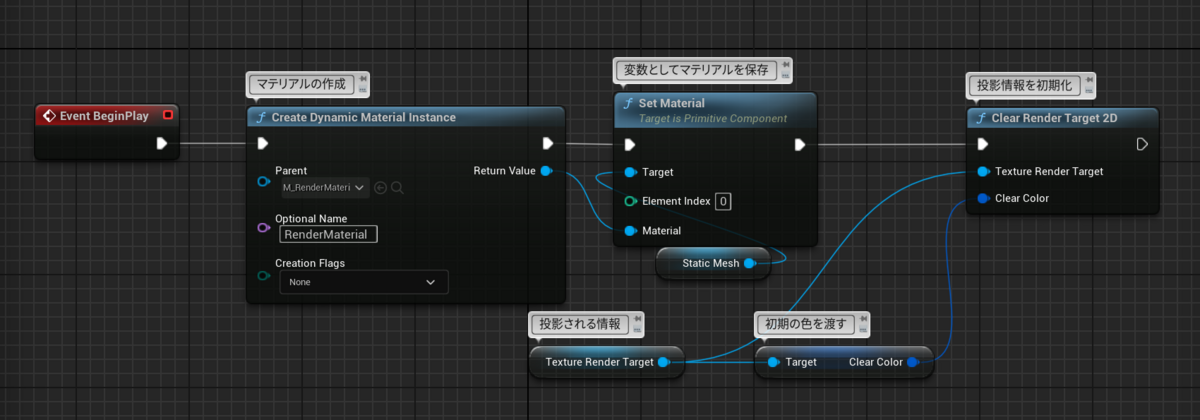Toggle visibility of the '投影情報を初期化' comment bubble
Viewport: 1200px width, 420px height.
point(1087,90)
